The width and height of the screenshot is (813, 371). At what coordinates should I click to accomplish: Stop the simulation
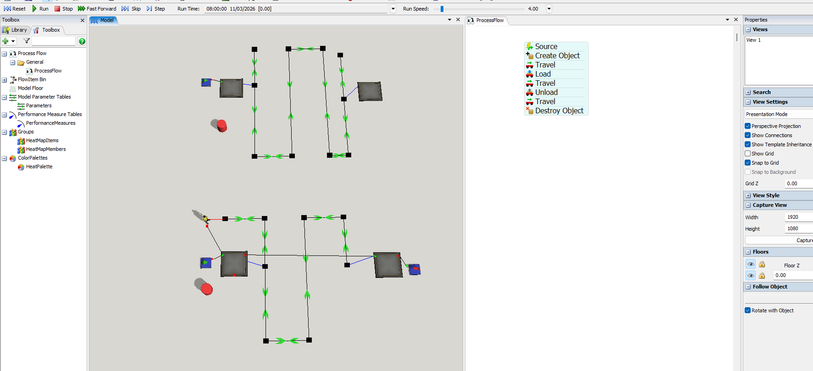tap(64, 9)
